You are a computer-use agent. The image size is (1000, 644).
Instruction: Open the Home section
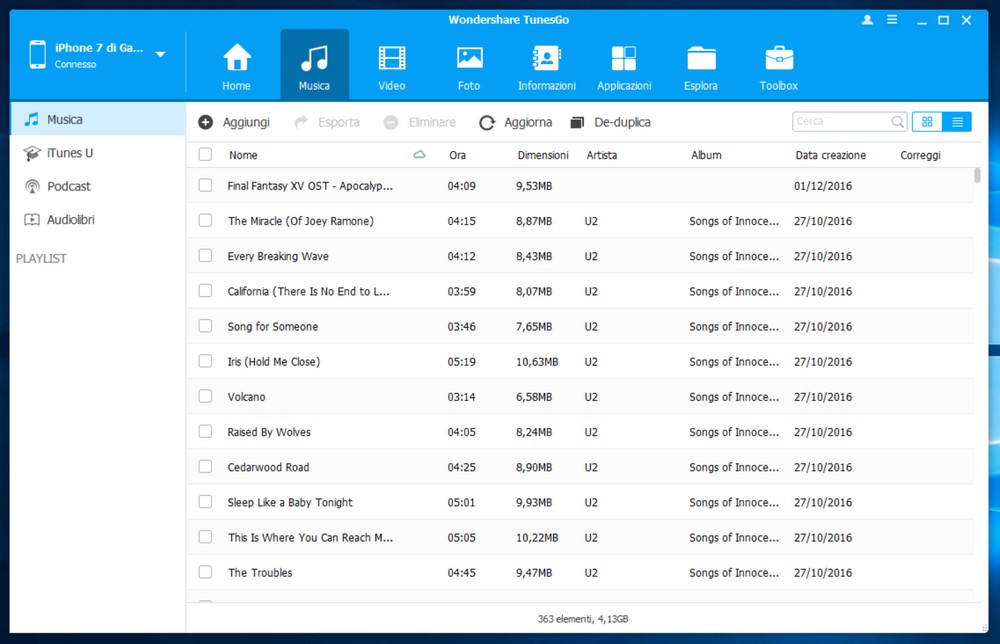click(237, 66)
